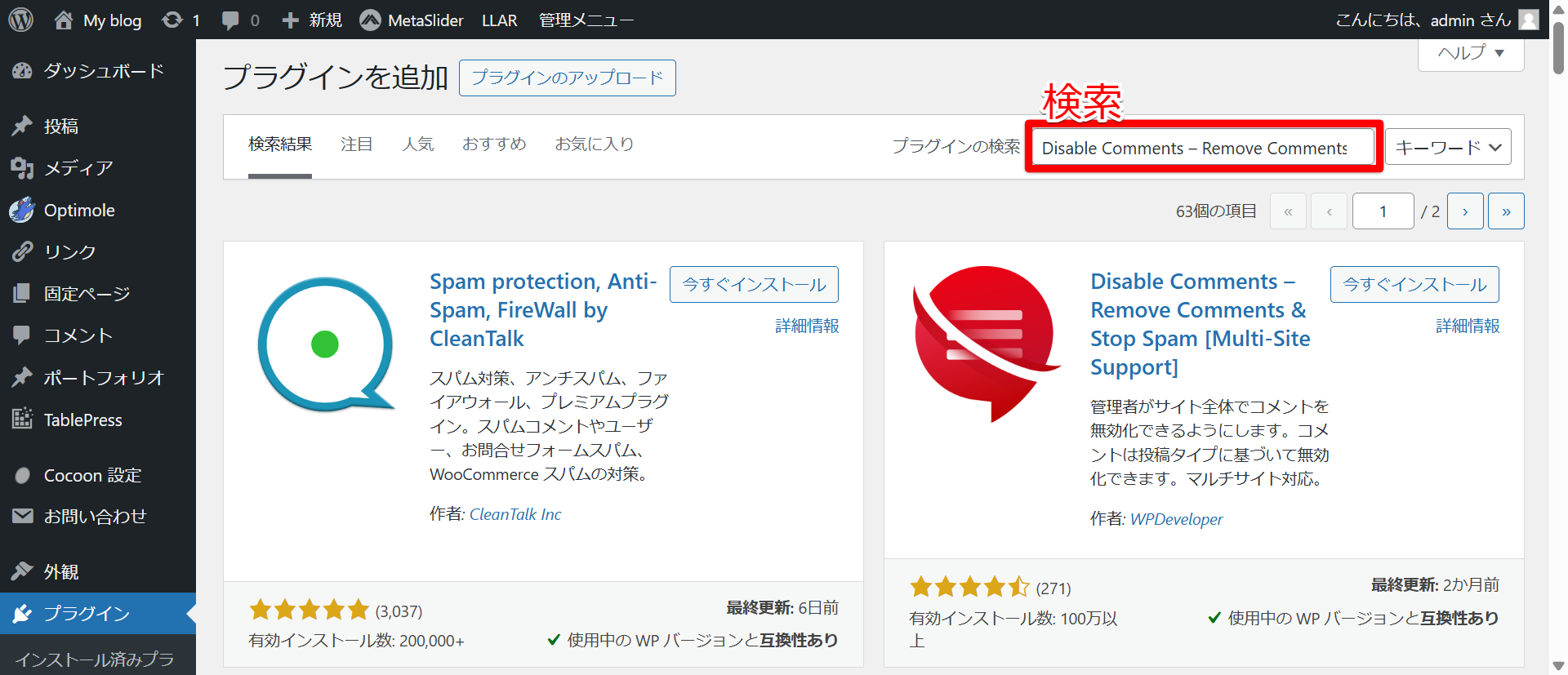Install the CleanTalk Spam protection plugin
The width and height of the screenshot is (1568, 675).
click(754, 284)
